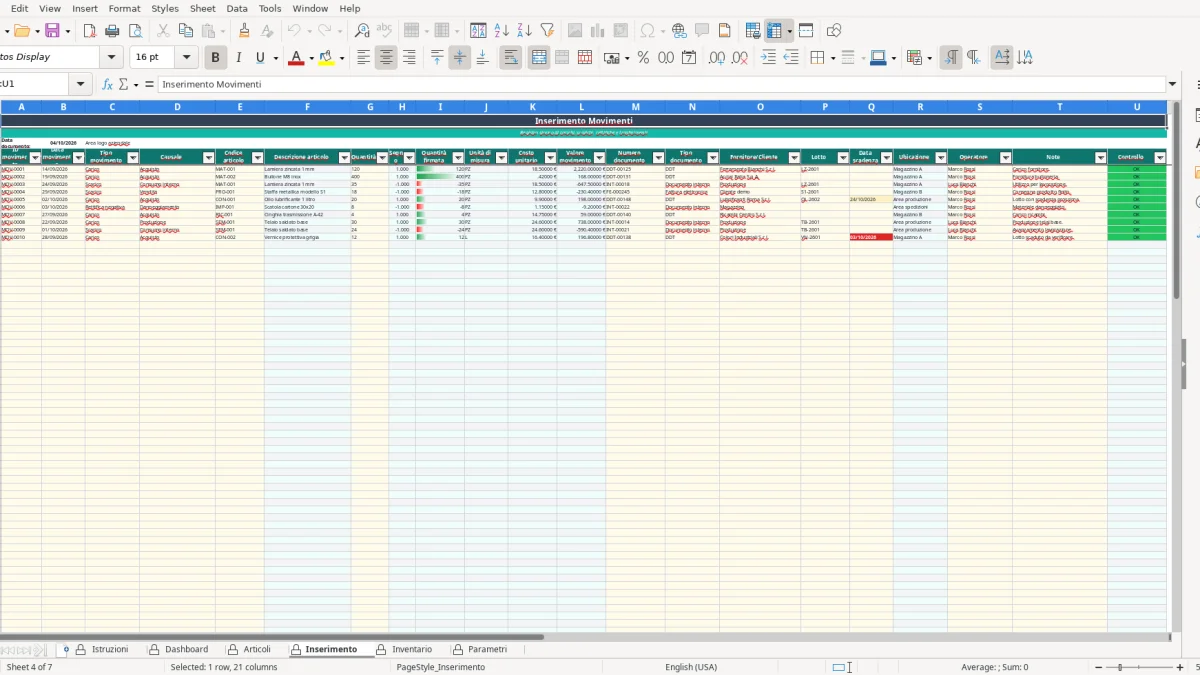Screen dimensions: 1200x675
Task: Open the Sheet menu
Action: (202, 8)
